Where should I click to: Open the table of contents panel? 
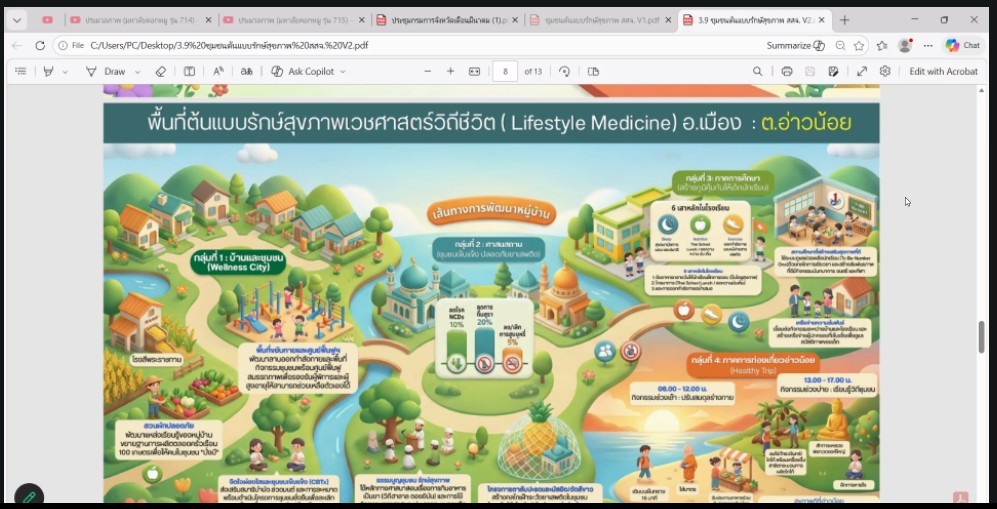point(20,71)
